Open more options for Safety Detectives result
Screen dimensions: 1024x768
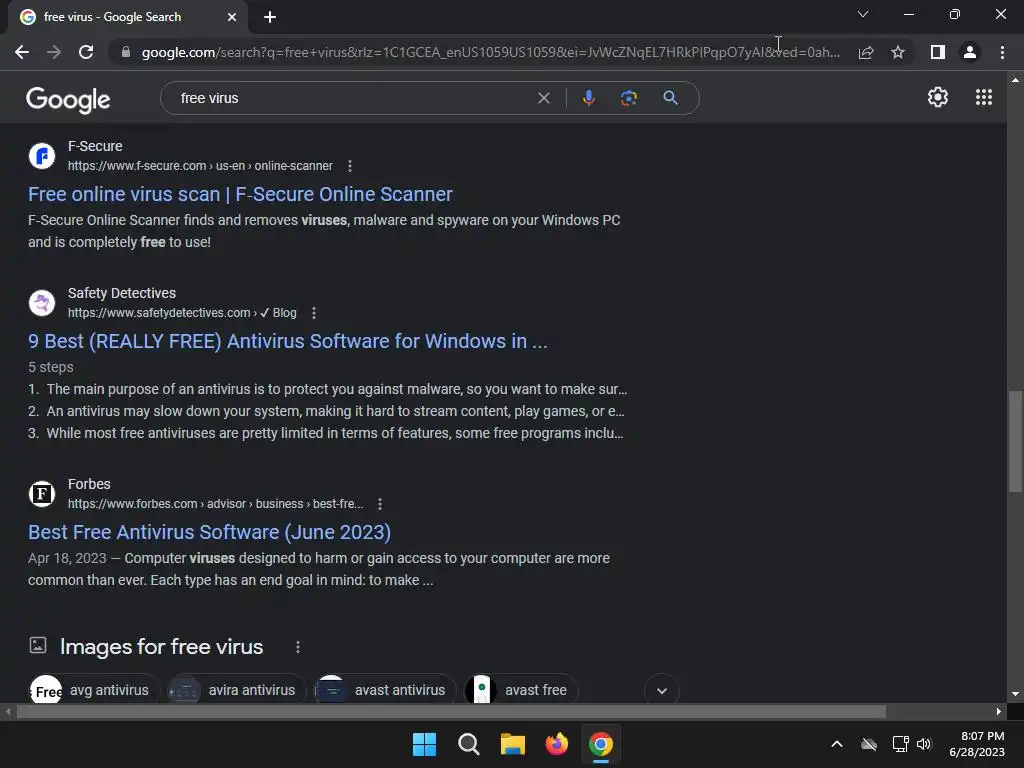[x=314, y=313]
